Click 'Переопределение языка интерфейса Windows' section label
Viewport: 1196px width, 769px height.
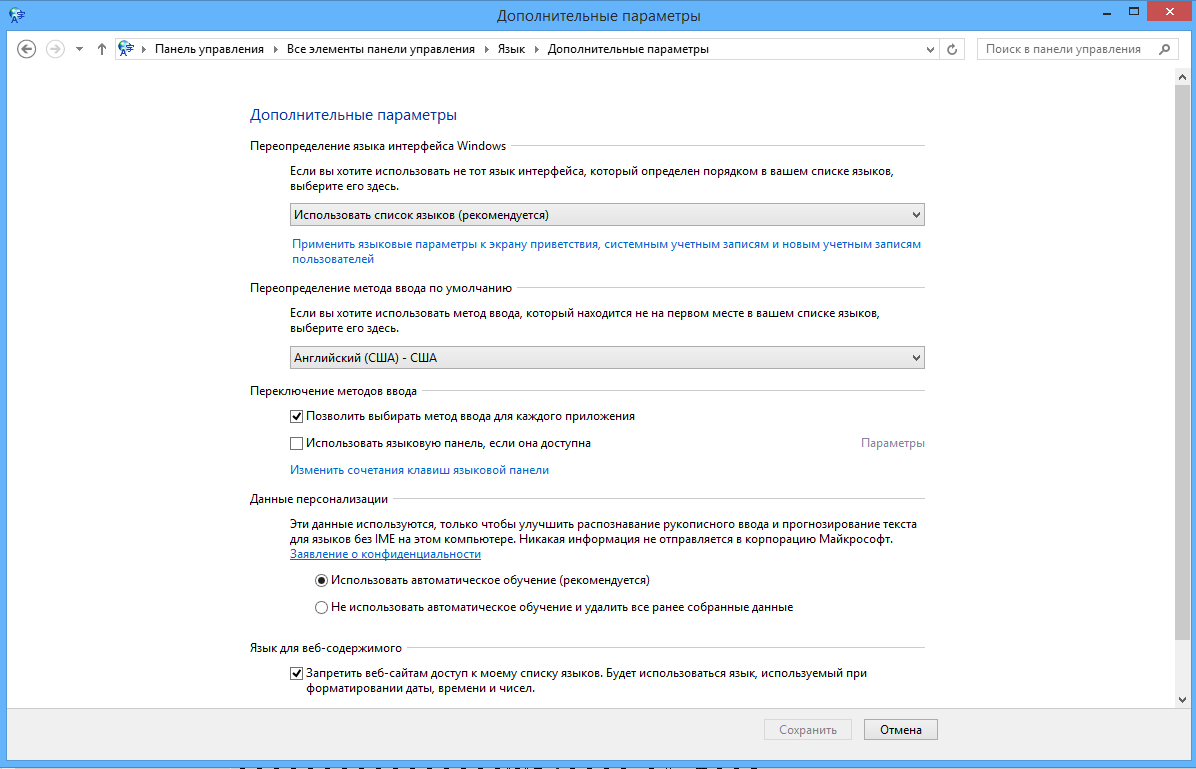378,146
